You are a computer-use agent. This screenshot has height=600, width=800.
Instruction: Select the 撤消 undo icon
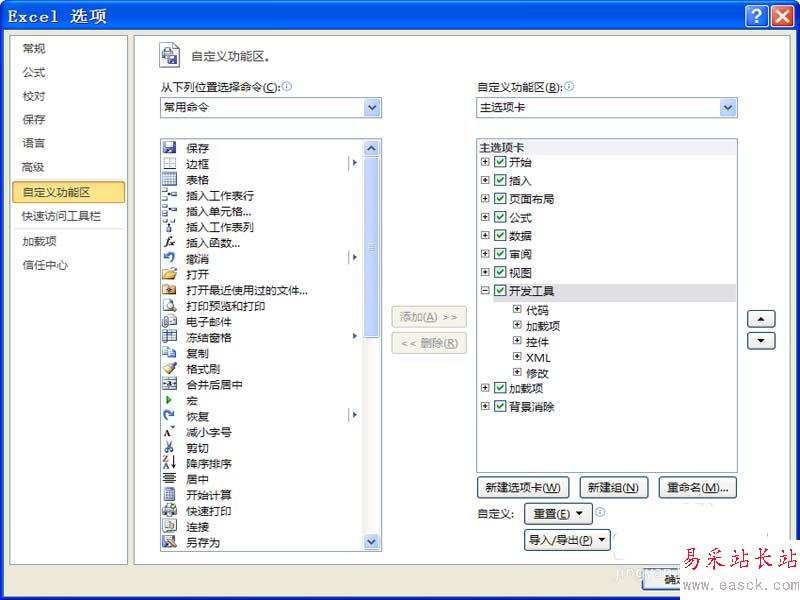pyautogui.click(x=169, y=258)
